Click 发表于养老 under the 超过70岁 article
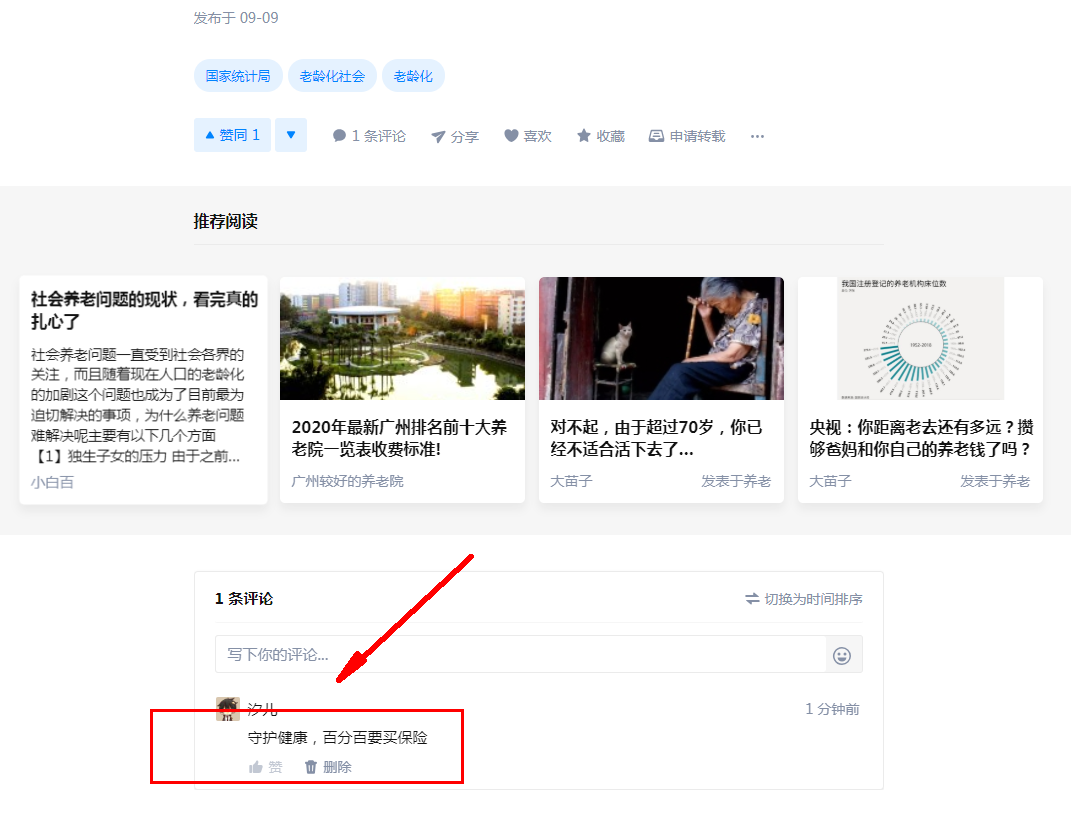 [x=736, y=481]
